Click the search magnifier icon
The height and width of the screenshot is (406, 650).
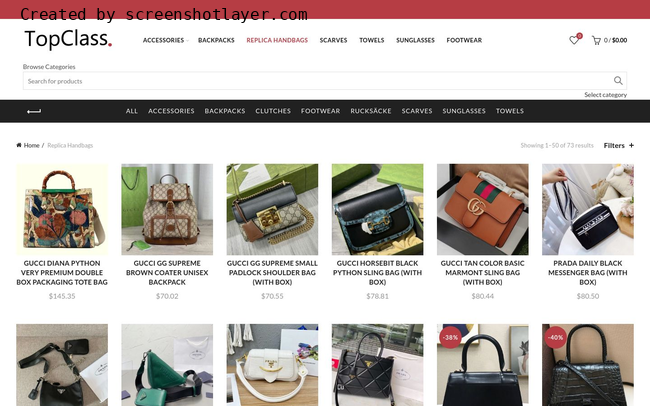618,81
